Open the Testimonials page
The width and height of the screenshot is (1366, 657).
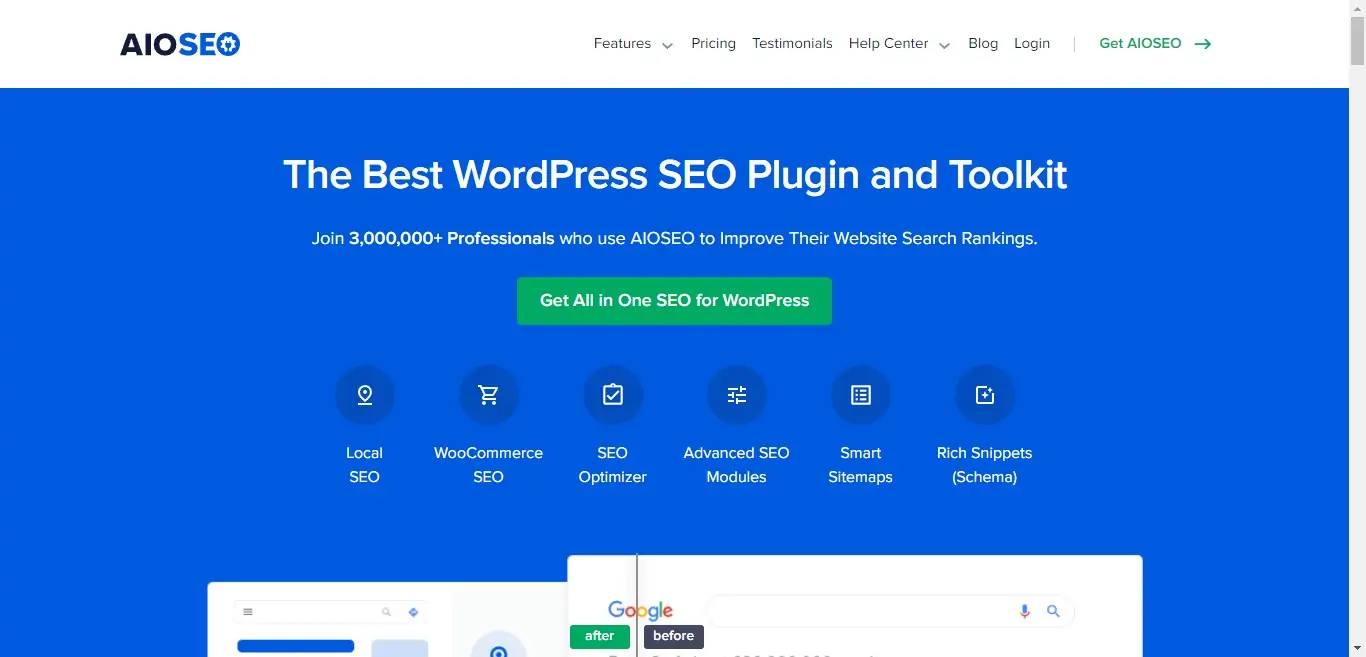point(792,43)
